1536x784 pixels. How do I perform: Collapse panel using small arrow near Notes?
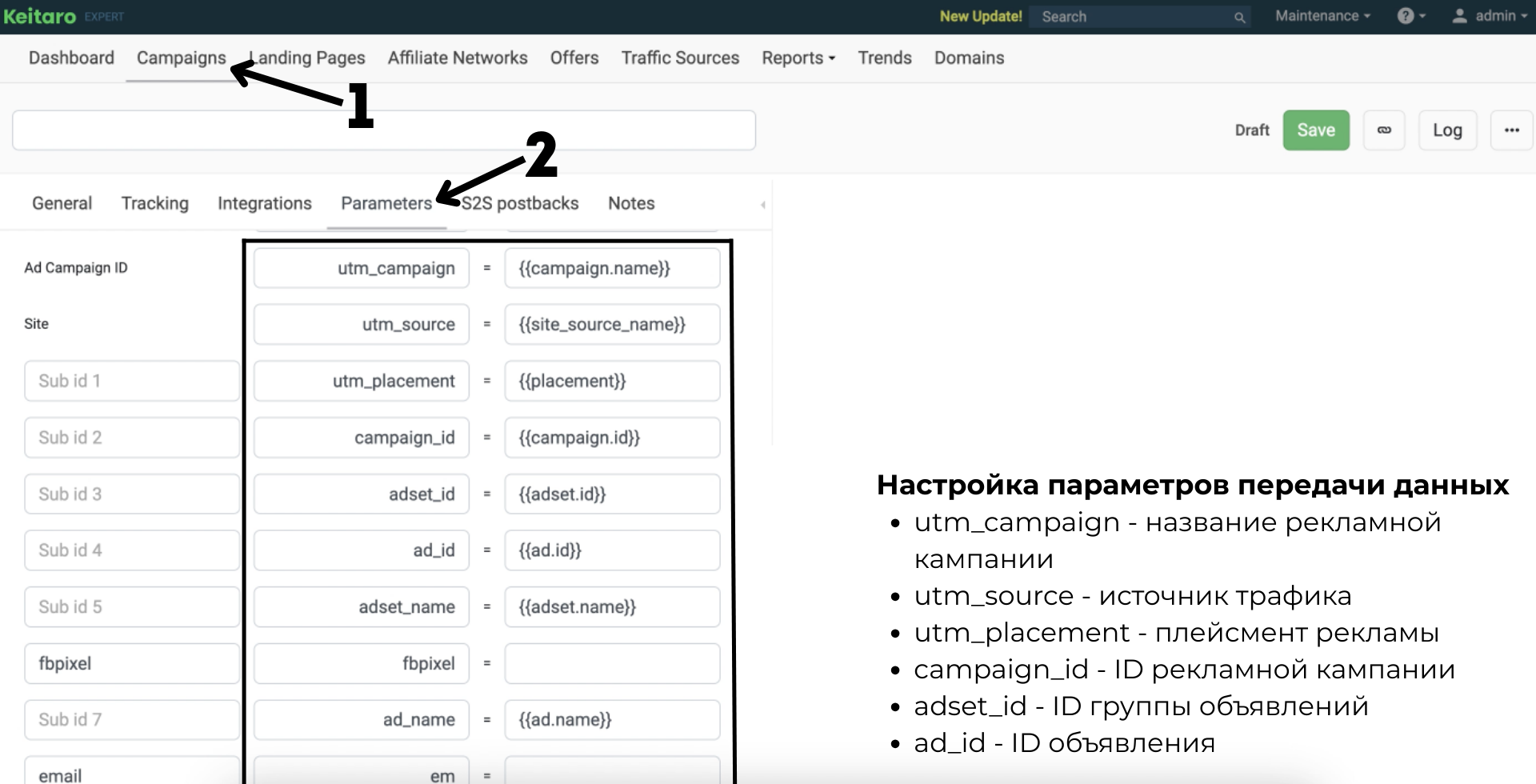tap(763, 205)
